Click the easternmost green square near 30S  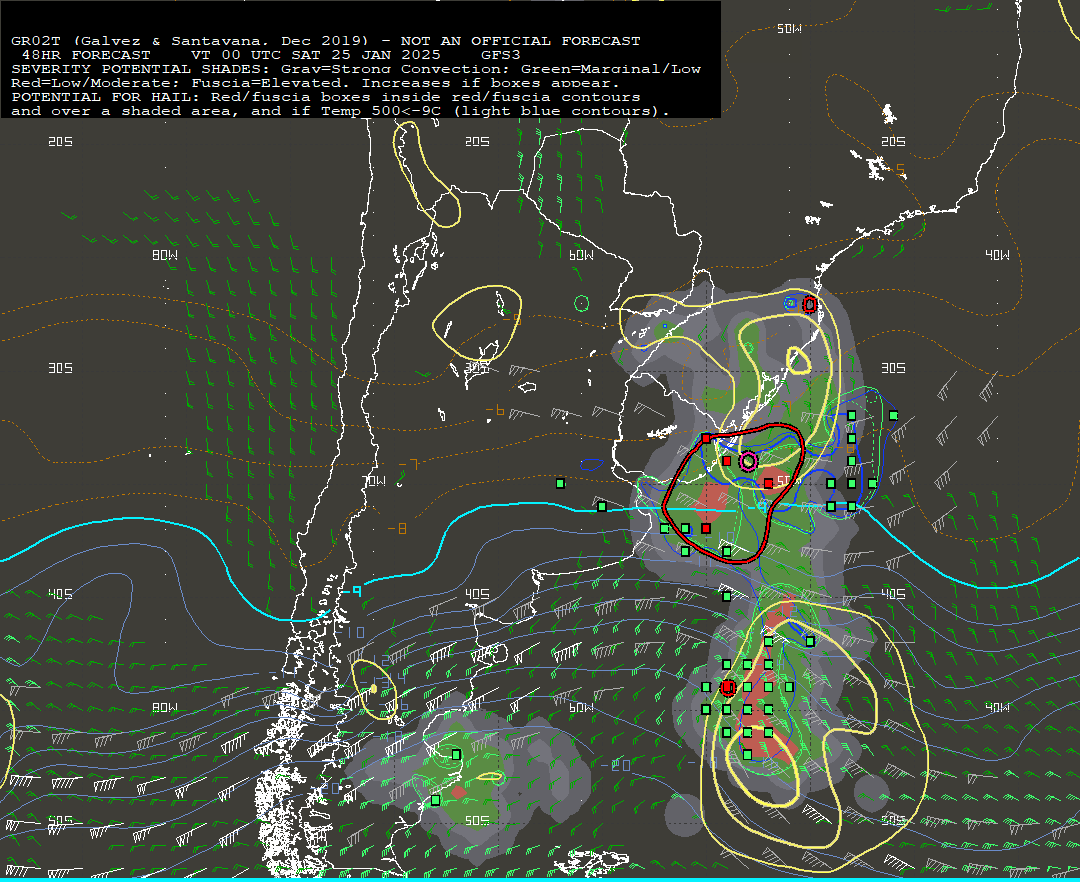[x=893, y=415]
